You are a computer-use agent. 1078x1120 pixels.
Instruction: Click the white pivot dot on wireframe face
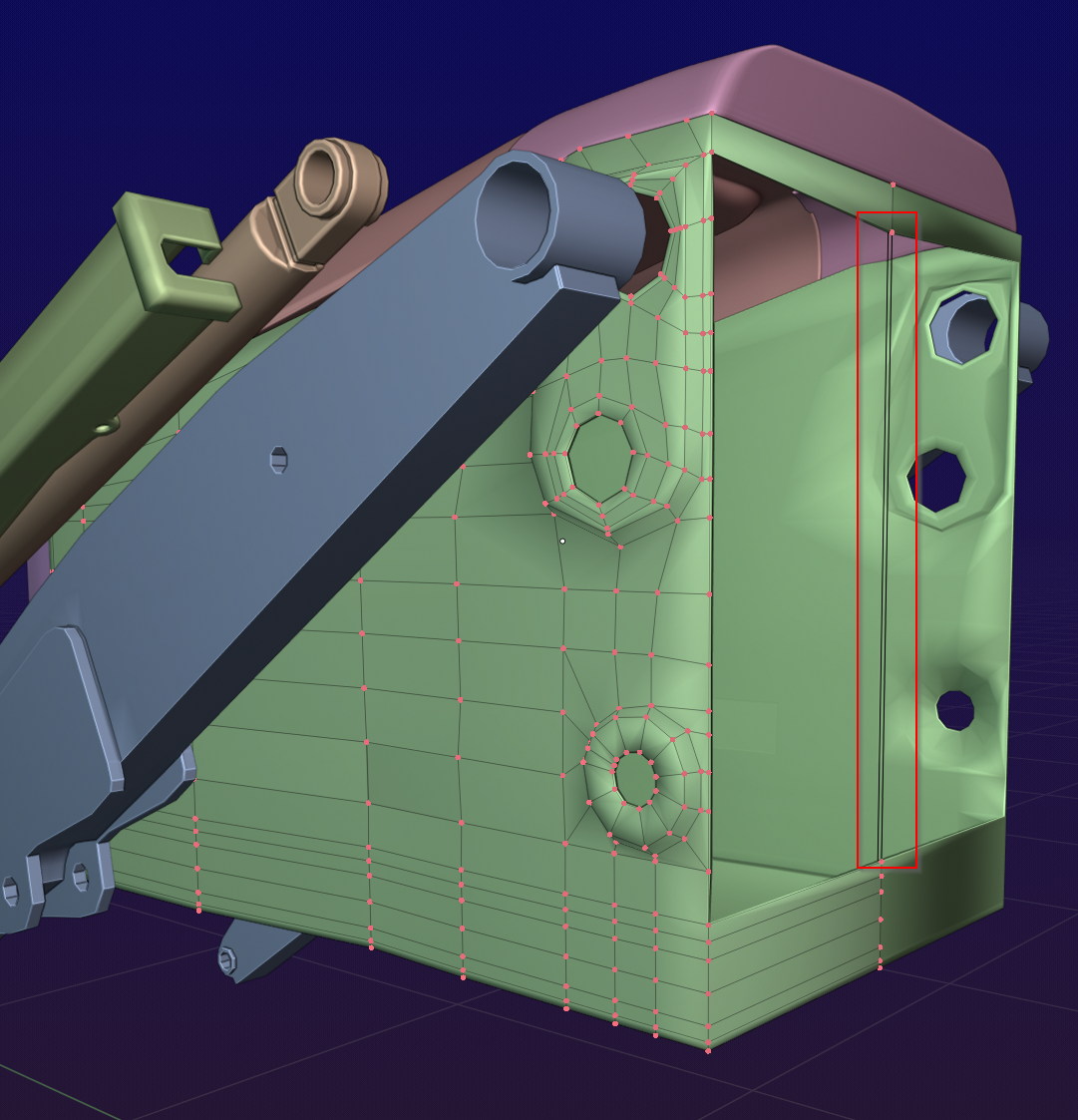click(562, 542)
